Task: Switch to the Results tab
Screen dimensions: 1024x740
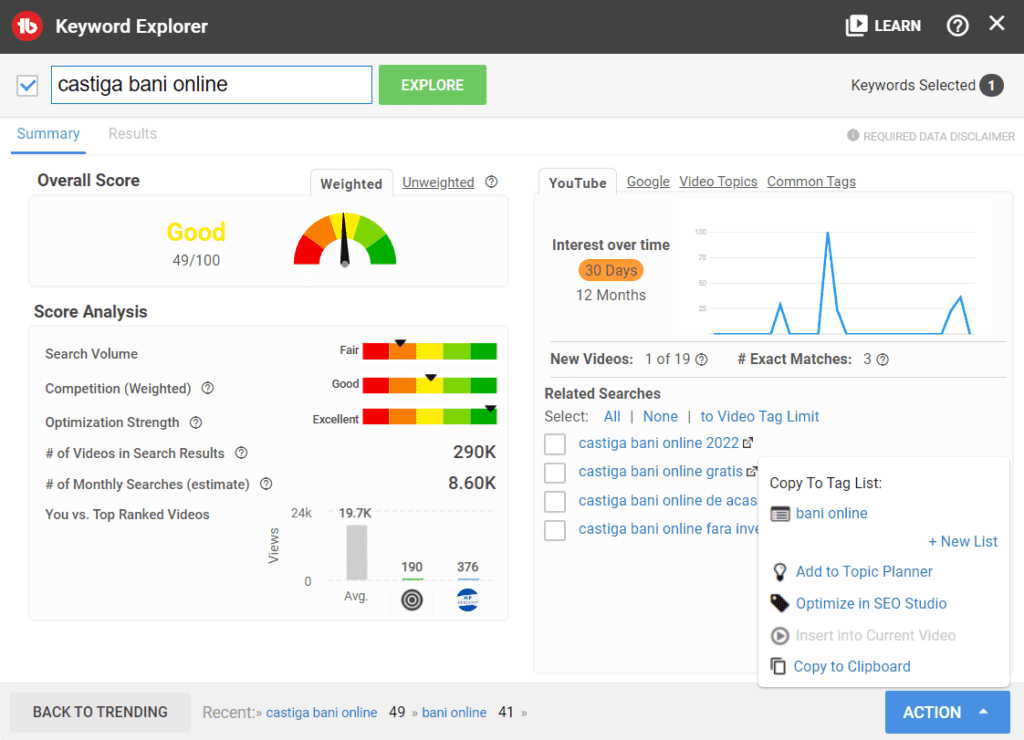Action: [132, 134]
